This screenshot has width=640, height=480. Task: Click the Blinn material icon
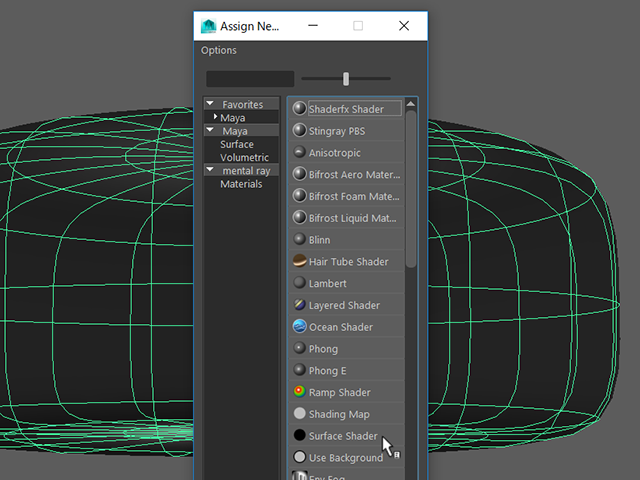(300, 239)
